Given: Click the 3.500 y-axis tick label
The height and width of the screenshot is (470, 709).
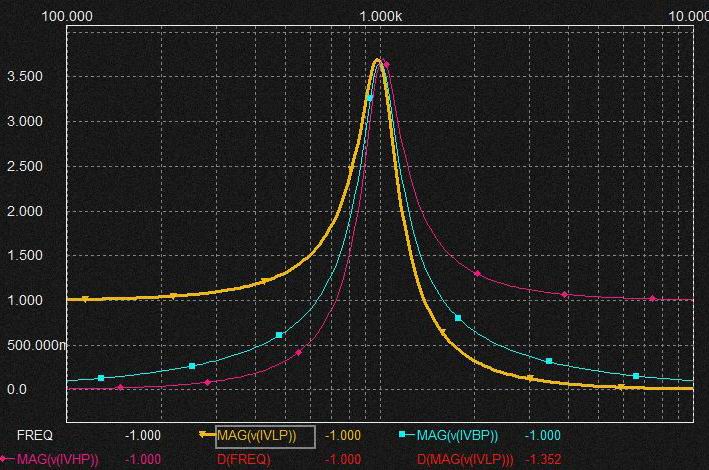Looking at the screenshot, I should click(24, 77).
